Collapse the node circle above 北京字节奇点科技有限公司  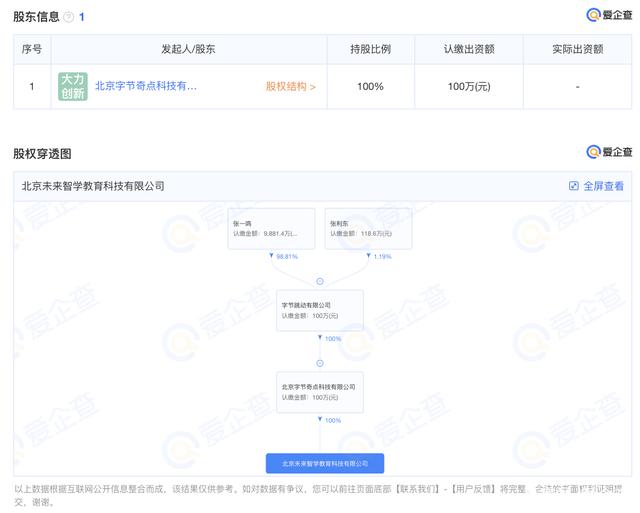click(320, 363)
